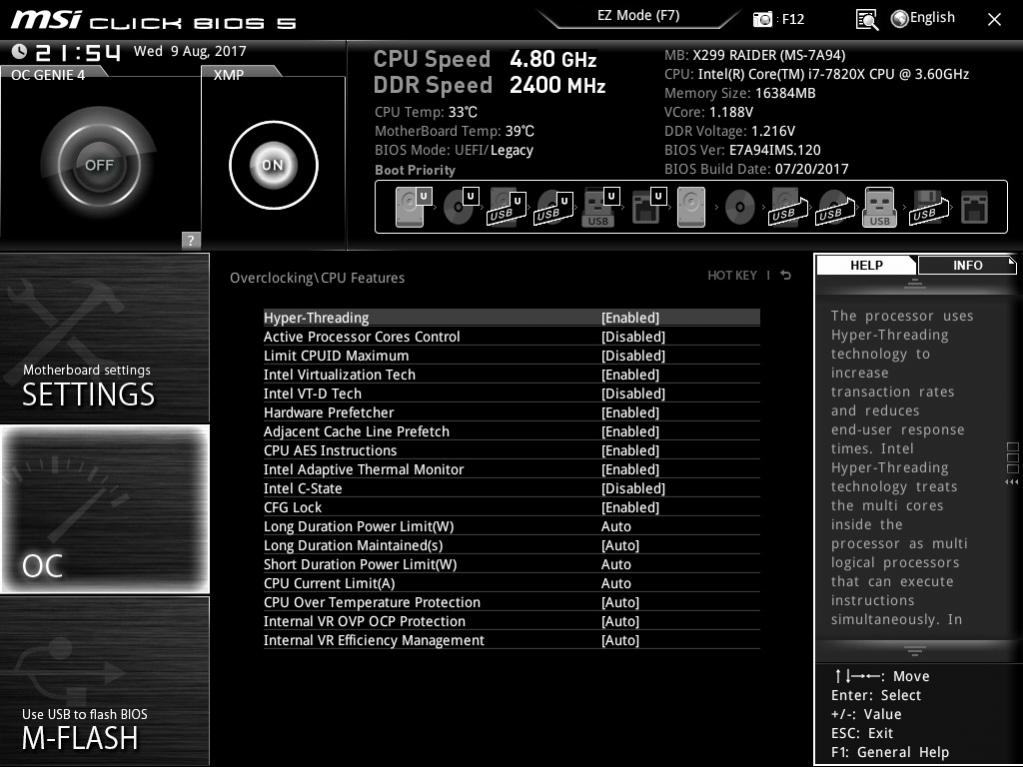
Task: Toggle Active Processor Cores Control setting
Action: (x=512, y=337)
